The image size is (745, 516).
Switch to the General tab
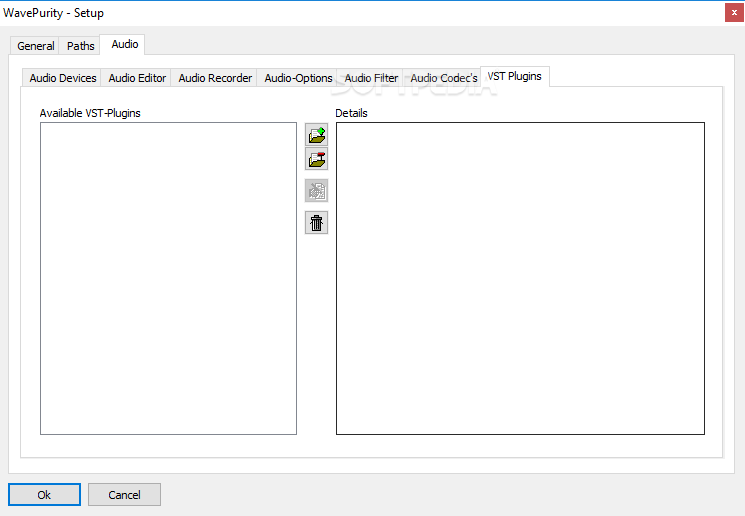(35, 46)
